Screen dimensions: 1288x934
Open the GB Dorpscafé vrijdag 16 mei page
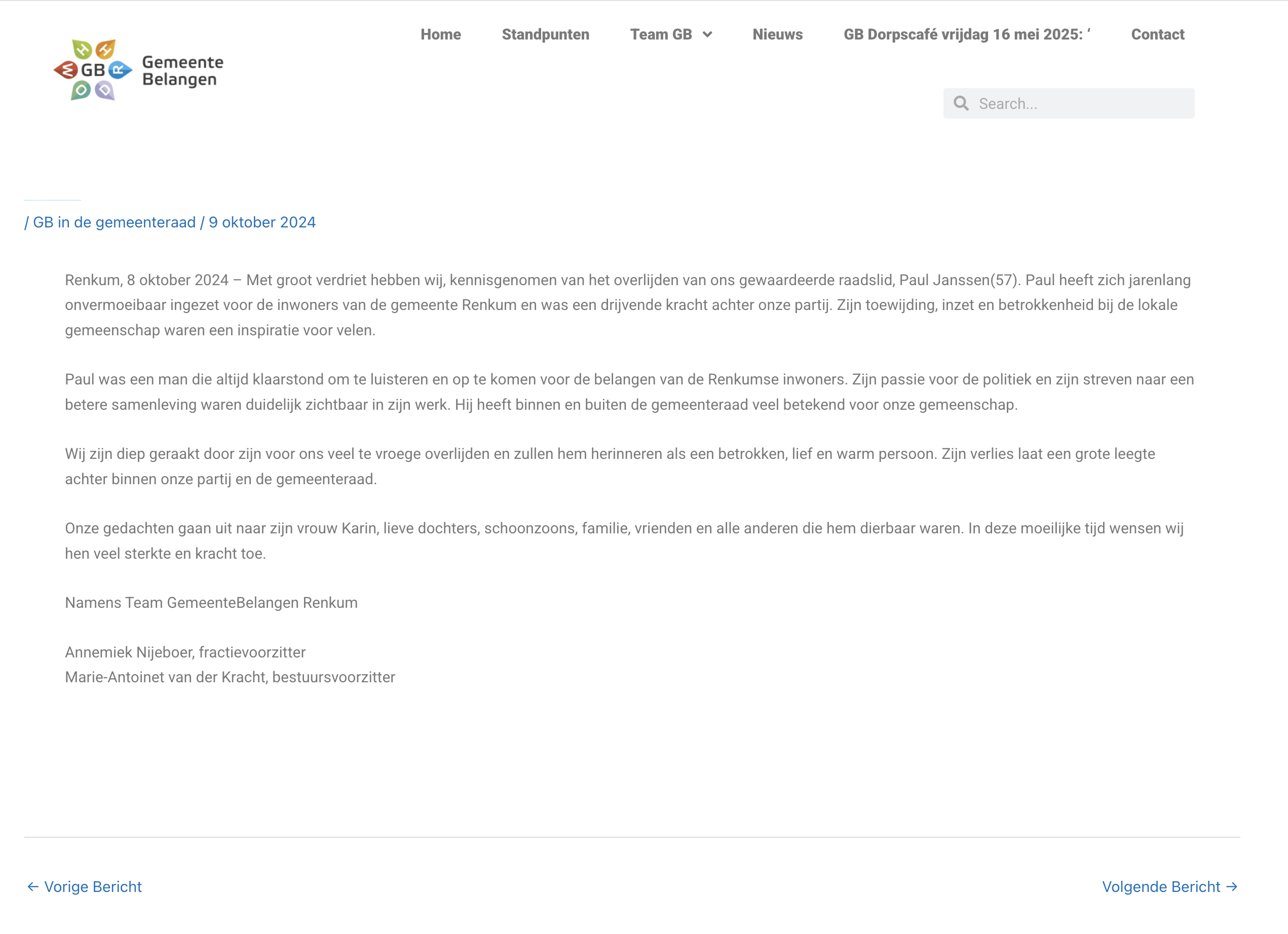[x=967, y=34]
